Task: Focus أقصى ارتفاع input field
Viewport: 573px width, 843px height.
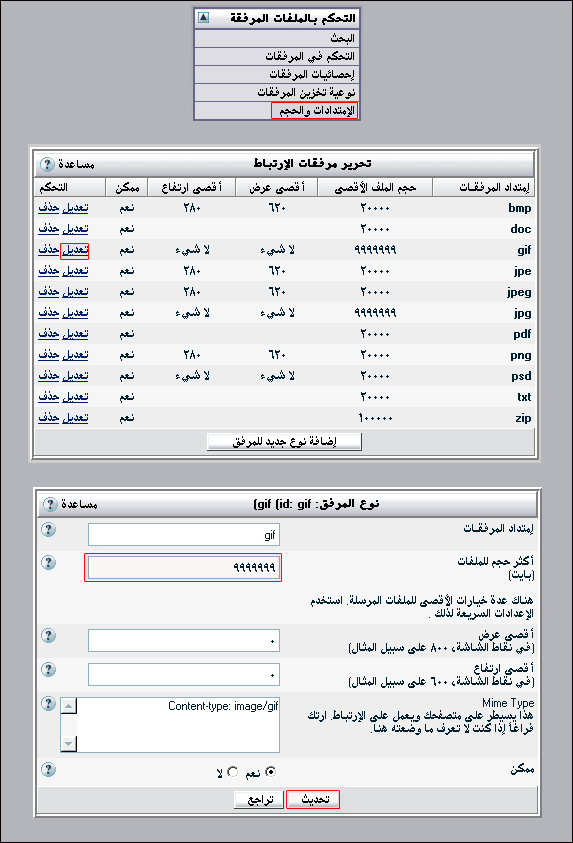Action: coord(184,675)
